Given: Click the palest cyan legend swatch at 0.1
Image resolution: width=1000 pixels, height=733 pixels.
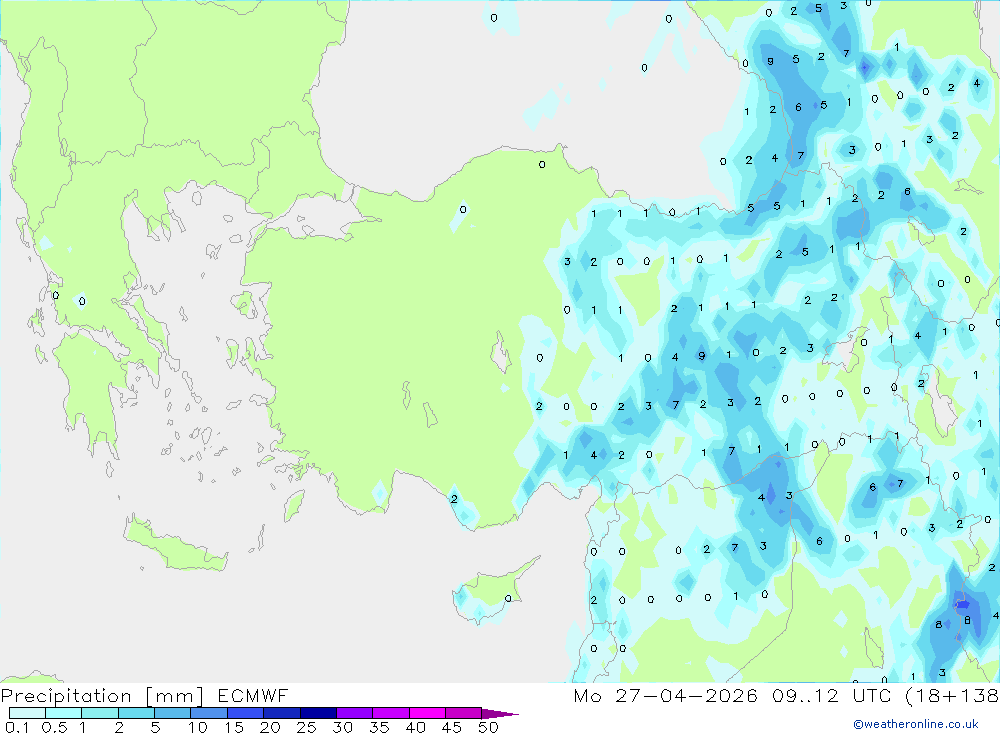Looking at the screenshot, I should pos(27,713).
